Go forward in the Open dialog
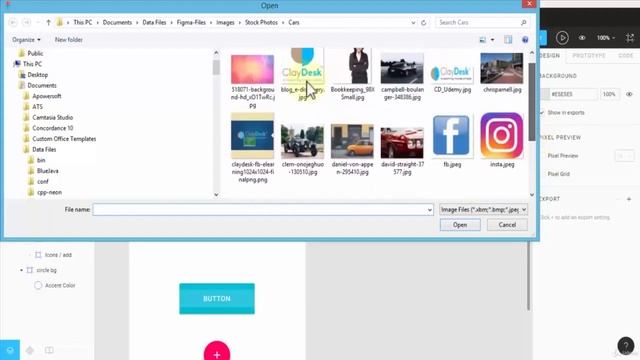The width and height of the screenshot is (640, 360). coord(27,22)
